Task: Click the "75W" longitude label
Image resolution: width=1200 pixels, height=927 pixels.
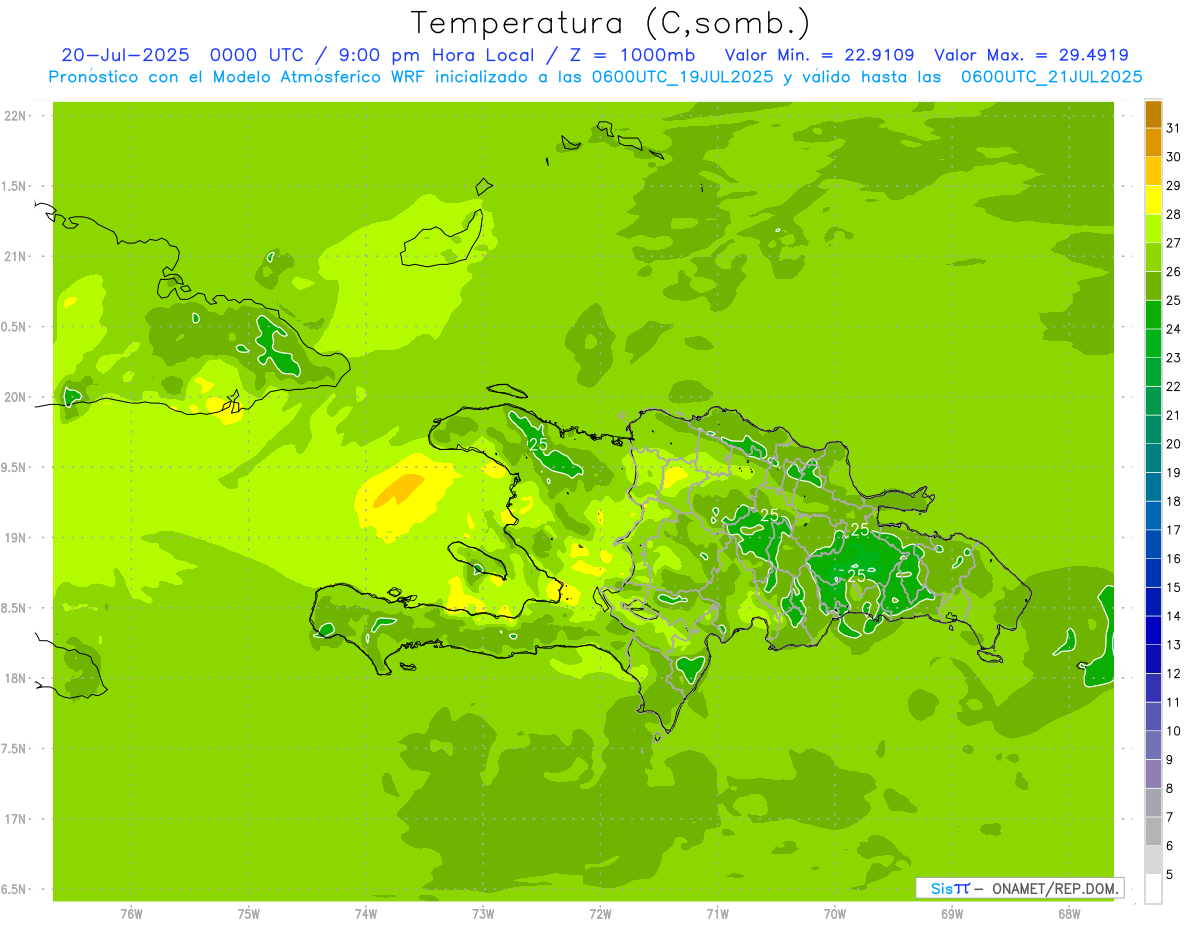Action: tap(249, 914)
